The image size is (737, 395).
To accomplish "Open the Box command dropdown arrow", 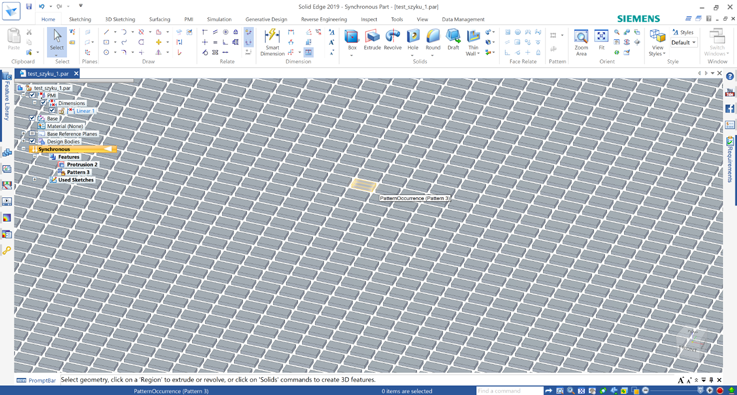I will point(352,55).
